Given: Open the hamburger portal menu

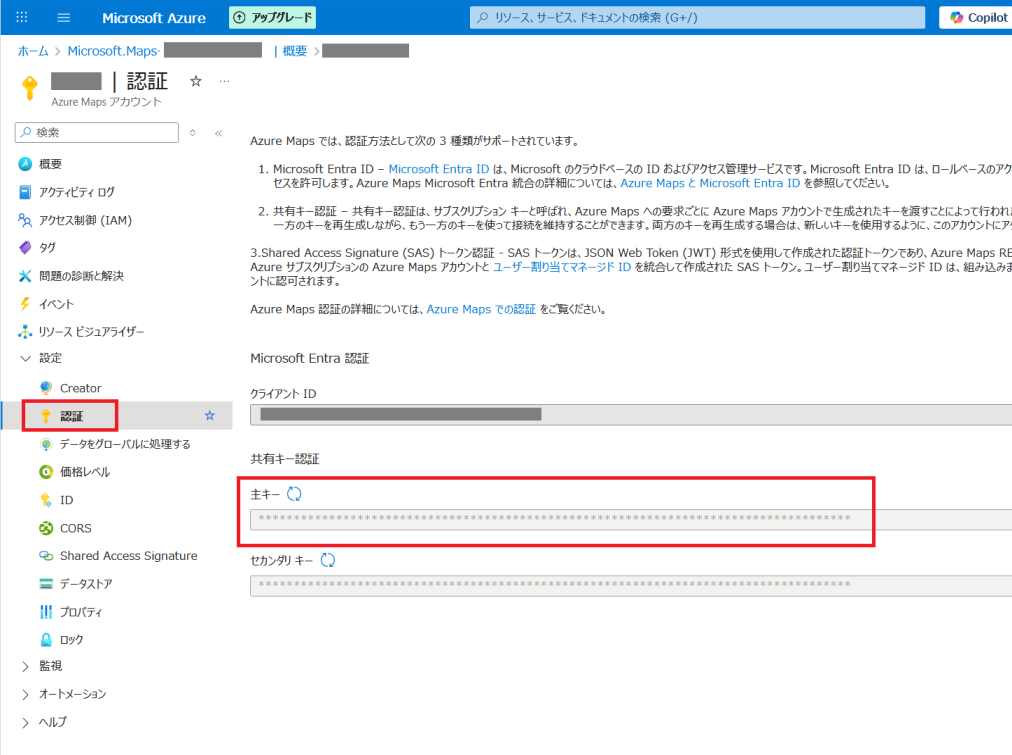Looking at the screenshot, I should point(63,17).
